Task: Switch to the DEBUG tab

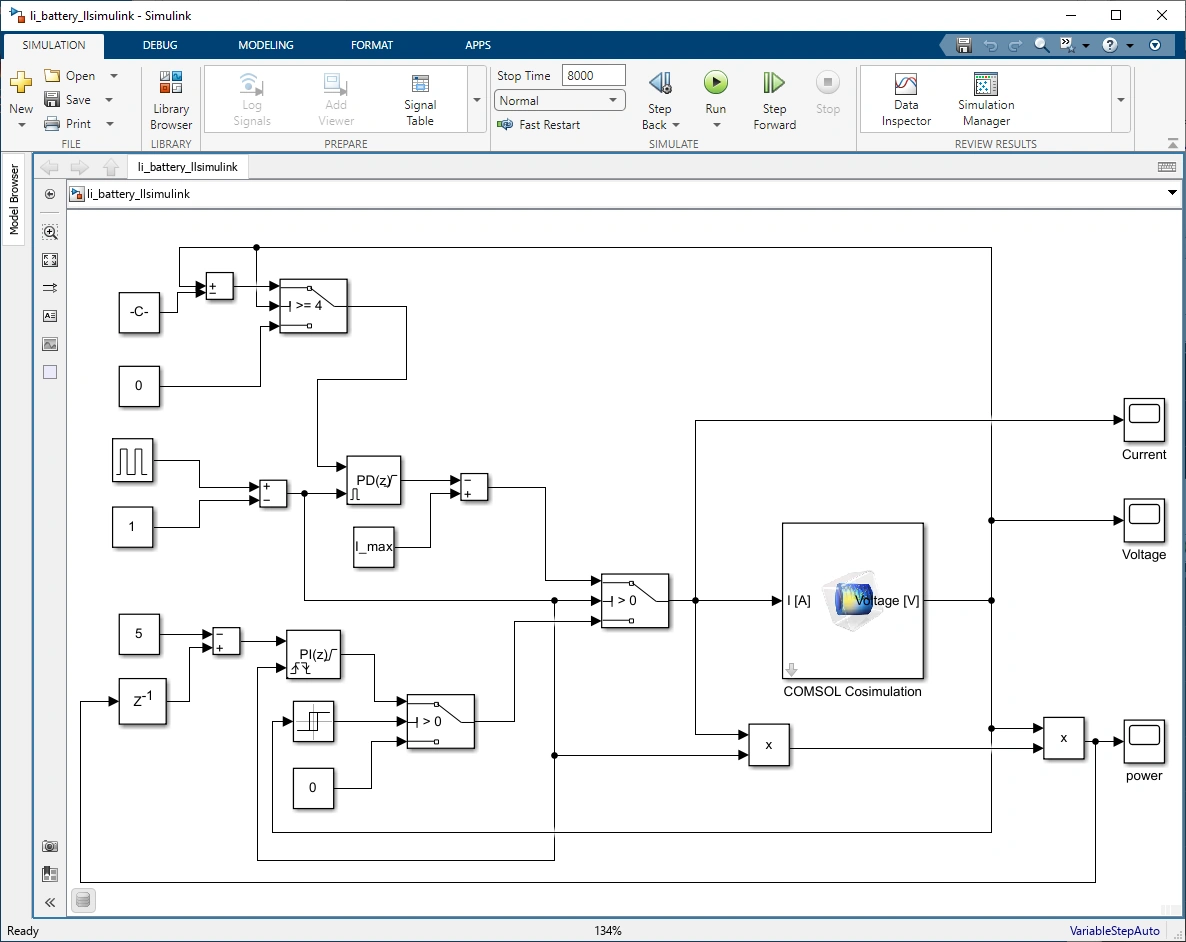Action: click(x=160, y=45)
